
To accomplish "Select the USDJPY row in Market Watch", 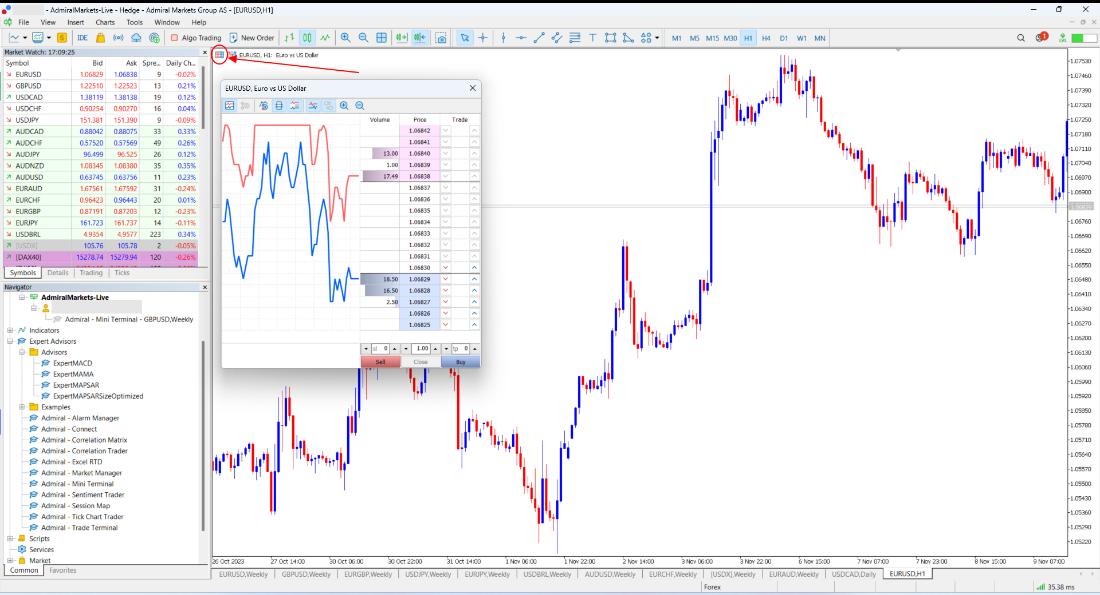I will (x=101, y=120).
